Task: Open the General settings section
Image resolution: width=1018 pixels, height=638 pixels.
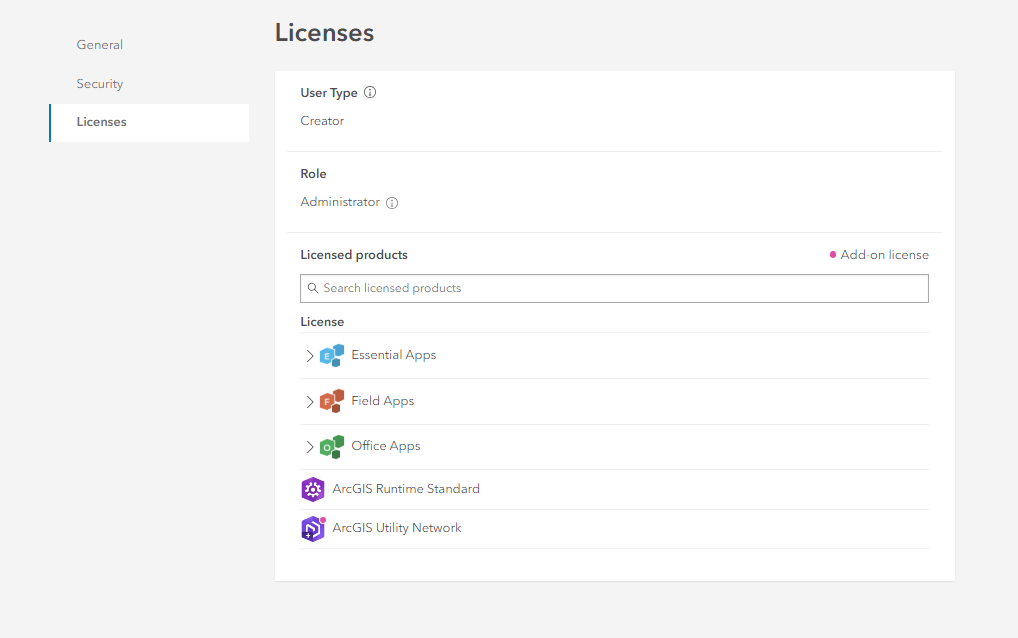Action: (99, 44)
